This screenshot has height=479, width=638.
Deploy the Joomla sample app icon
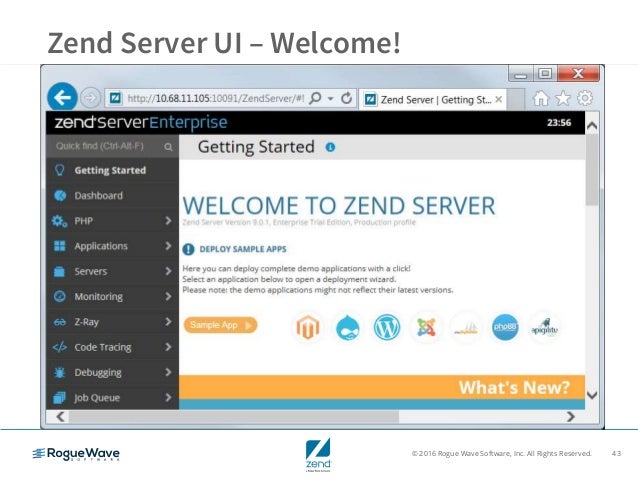click(426, 327)
